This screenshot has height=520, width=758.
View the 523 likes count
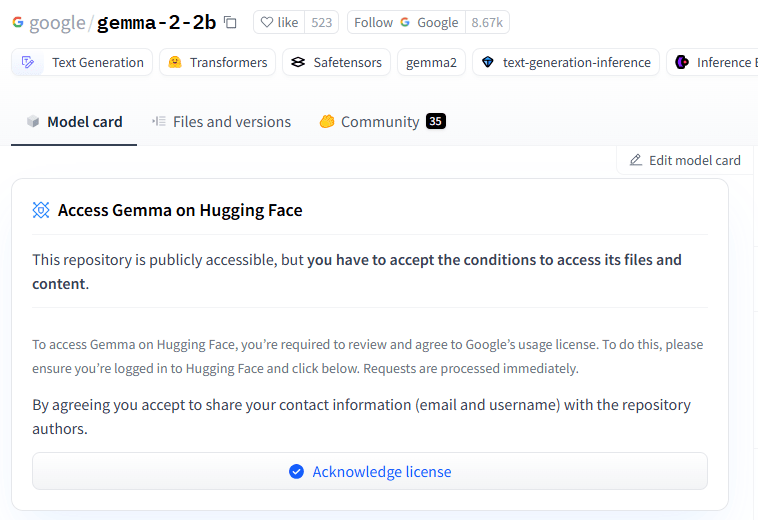click(x=321, y=22)
